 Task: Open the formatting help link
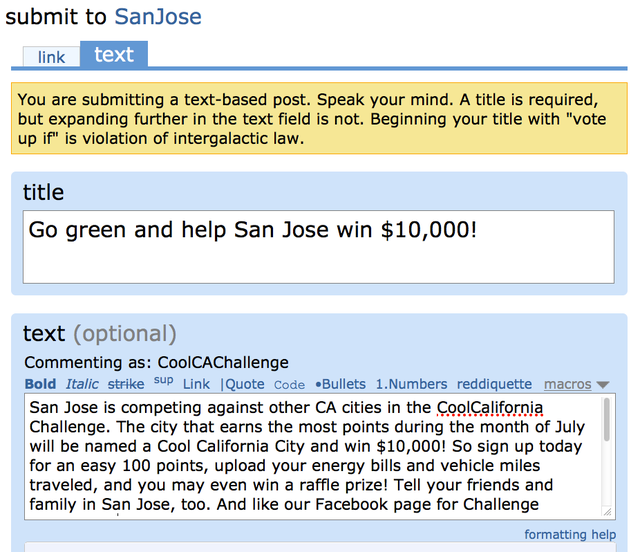tap(570, 535)
